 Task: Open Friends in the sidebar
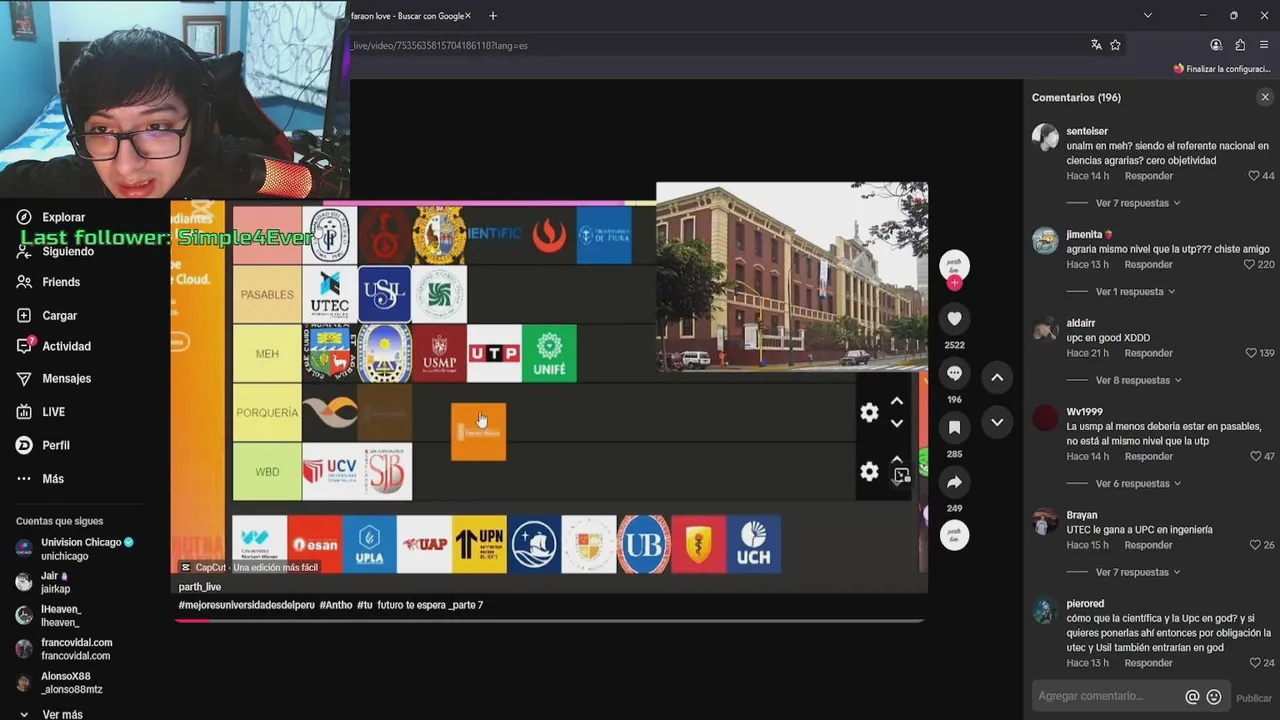point(49,282)
